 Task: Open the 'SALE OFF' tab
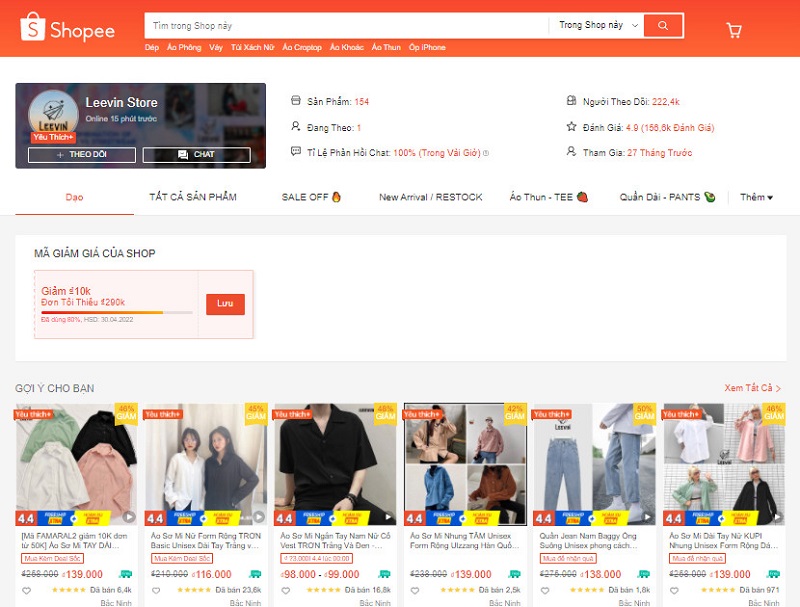click(311, 197)
